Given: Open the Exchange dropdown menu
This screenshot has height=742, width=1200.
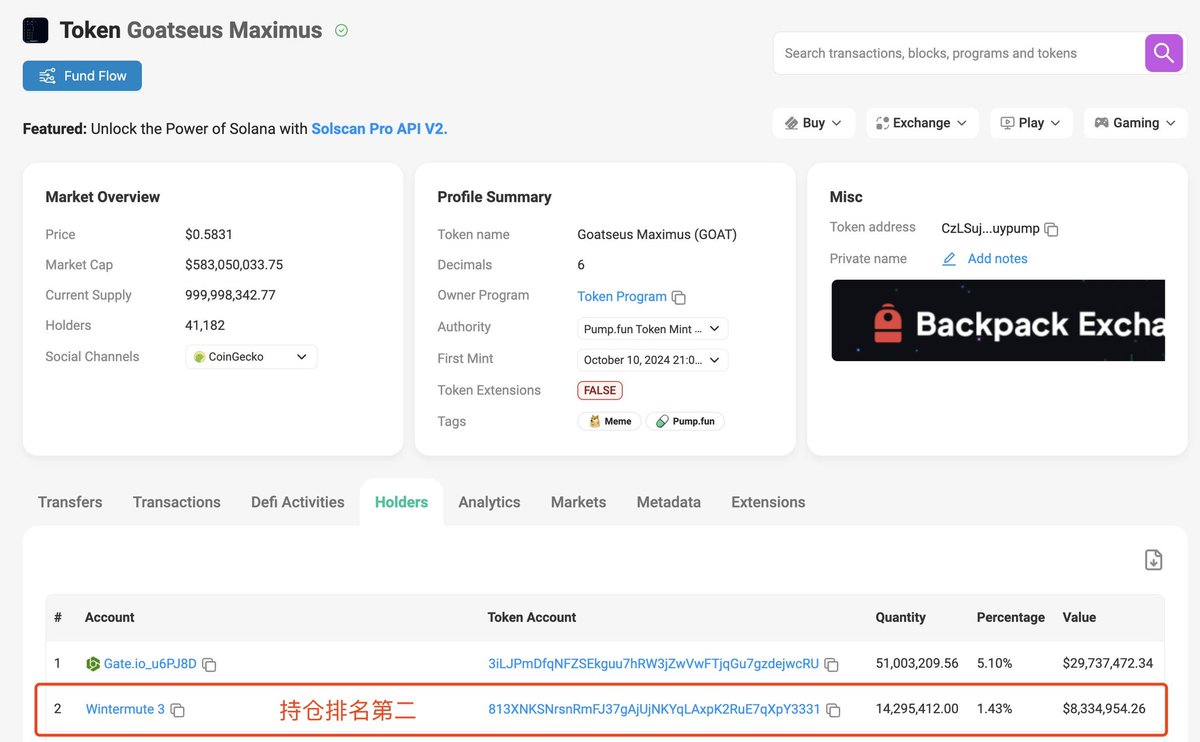Looking at the screenshot, I should click(x=922, y=123).
